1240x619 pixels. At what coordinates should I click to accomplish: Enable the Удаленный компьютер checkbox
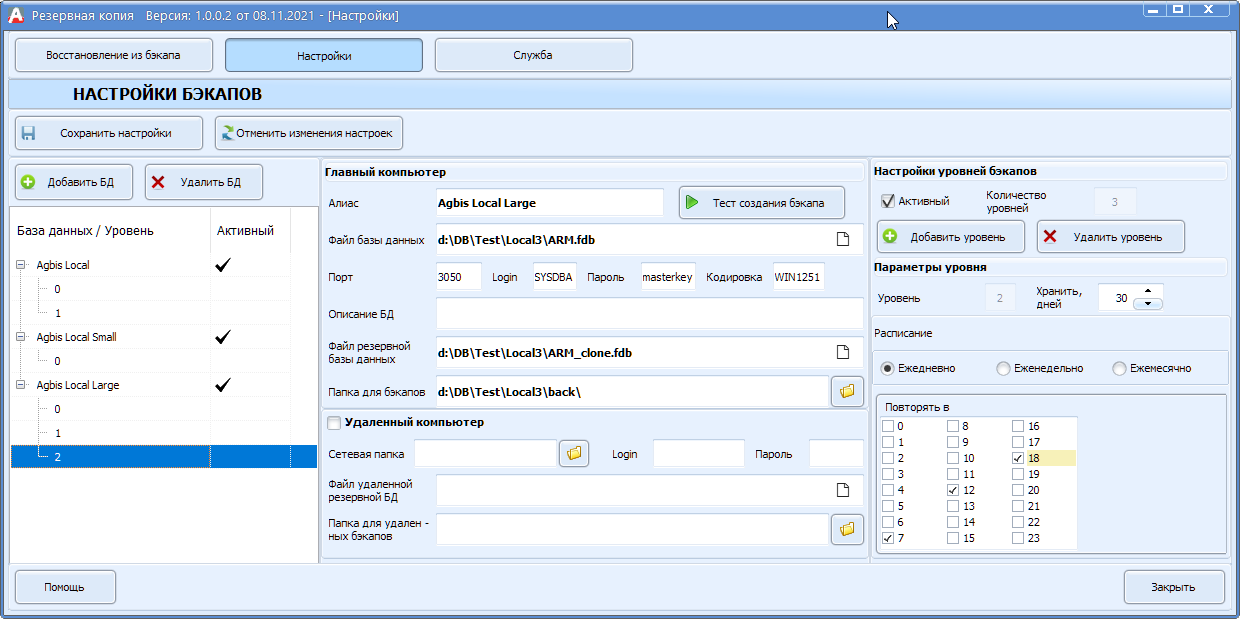coord(334,423)
